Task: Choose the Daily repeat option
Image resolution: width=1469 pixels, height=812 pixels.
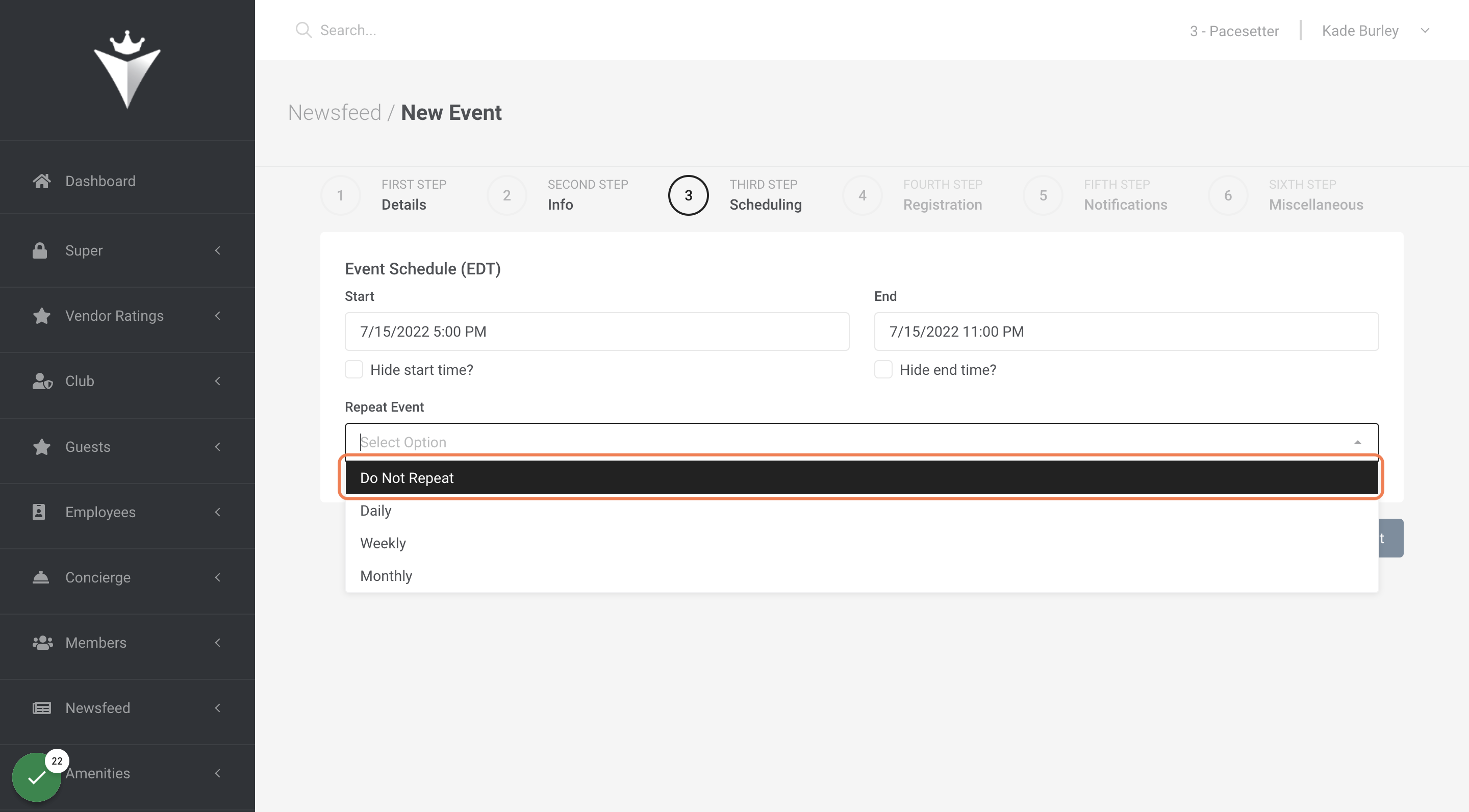Action: pyautogui.click(x=862, y=511)
